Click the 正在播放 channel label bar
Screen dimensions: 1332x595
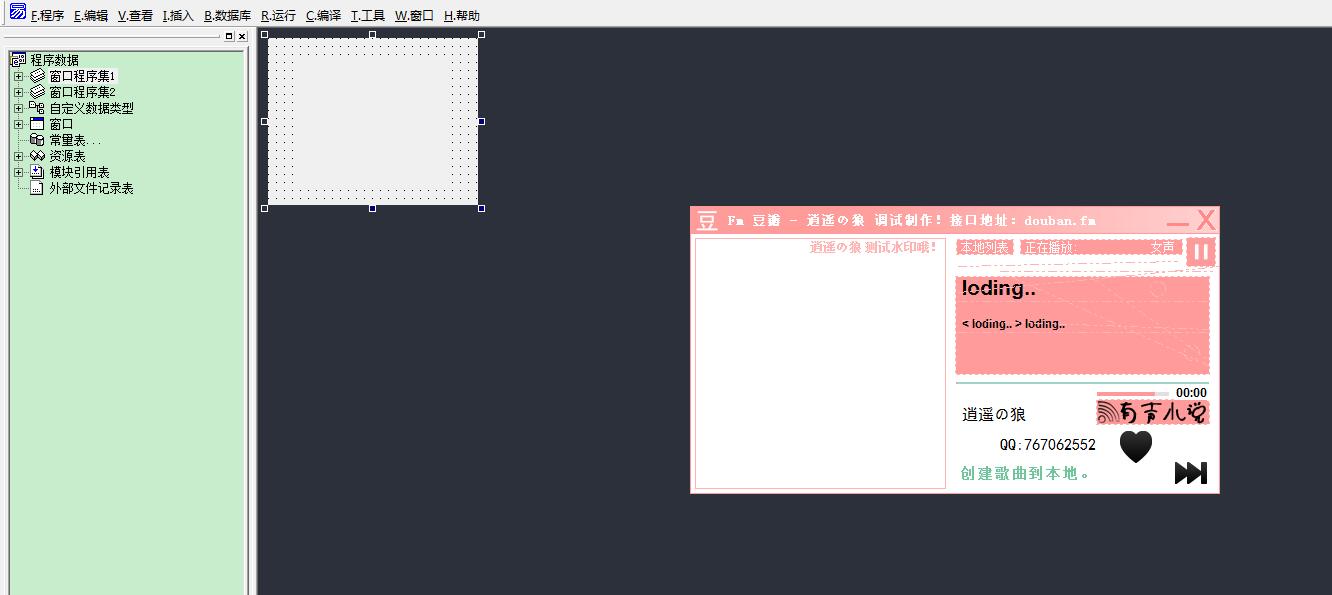coord(1100,247)
